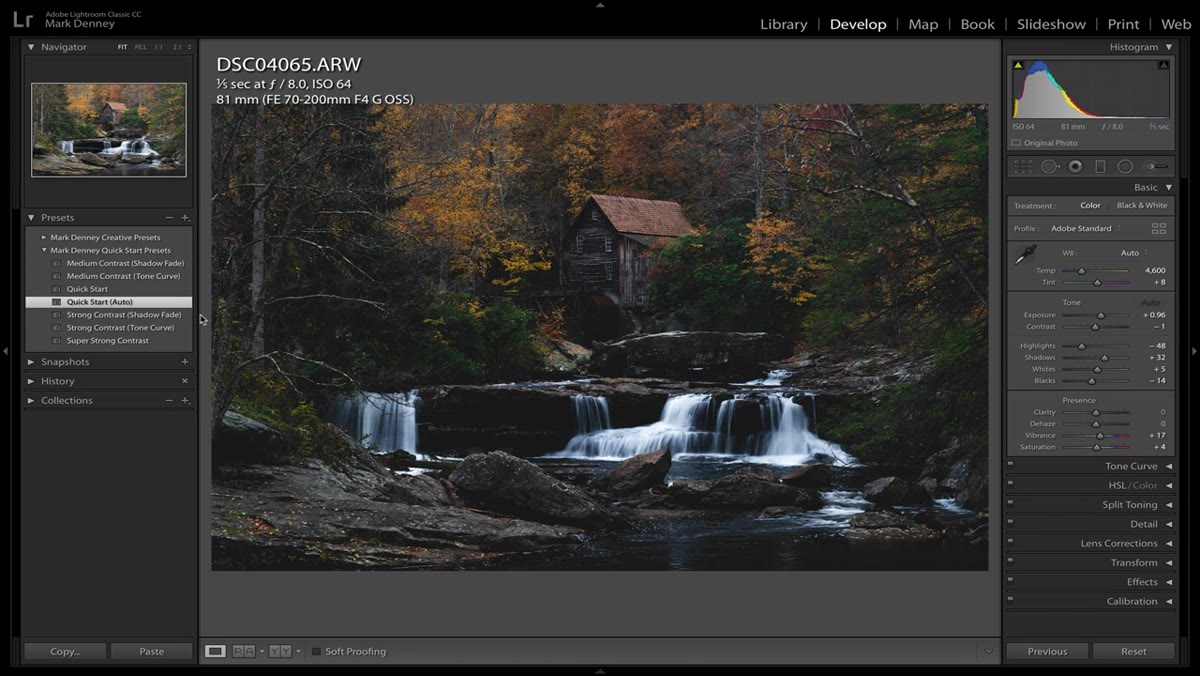Click Auto tone button
The width and height of the screenshot is (1200, 676).
(1150, 302)
